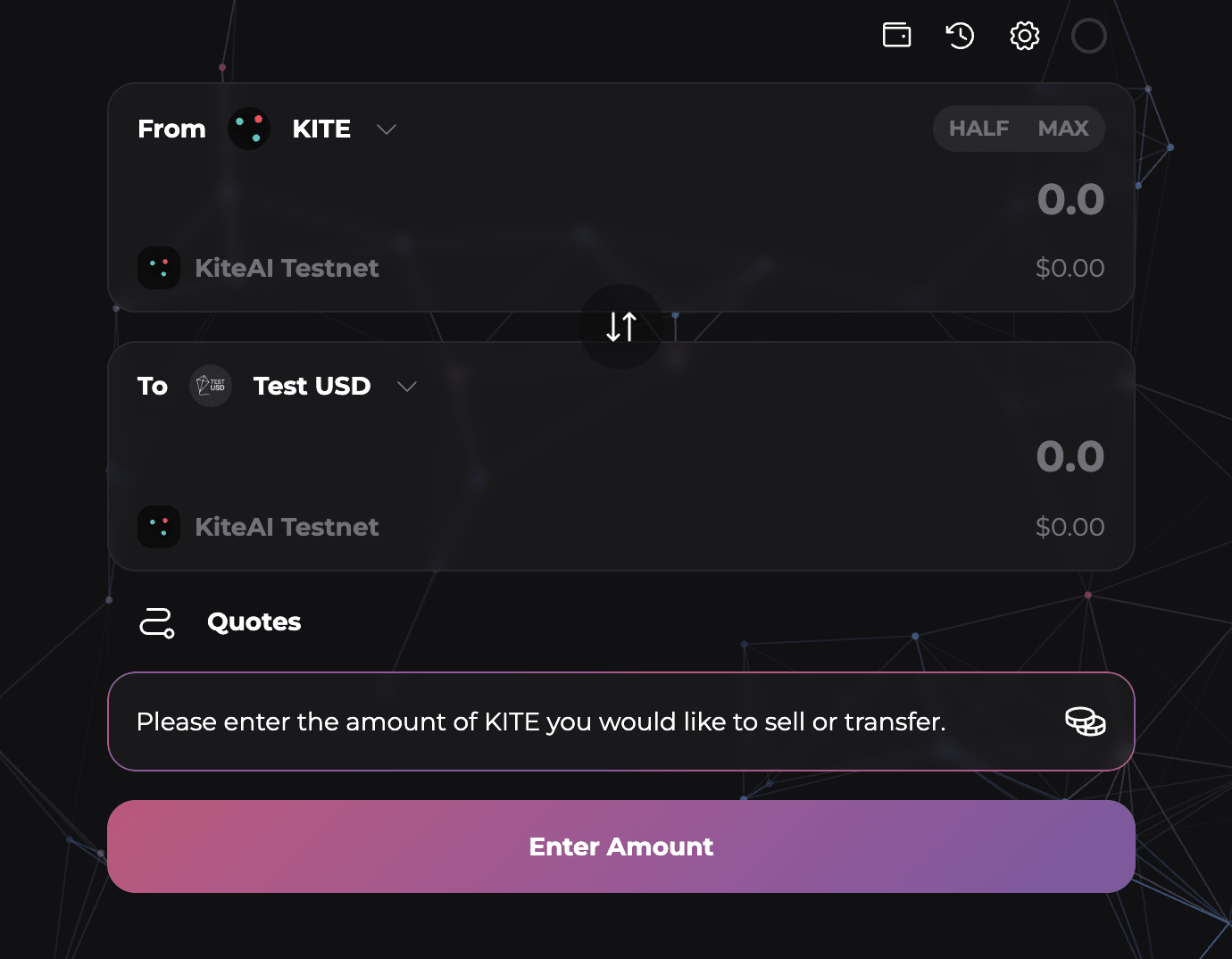Click the circular profile icon

tap(1088, 36)
